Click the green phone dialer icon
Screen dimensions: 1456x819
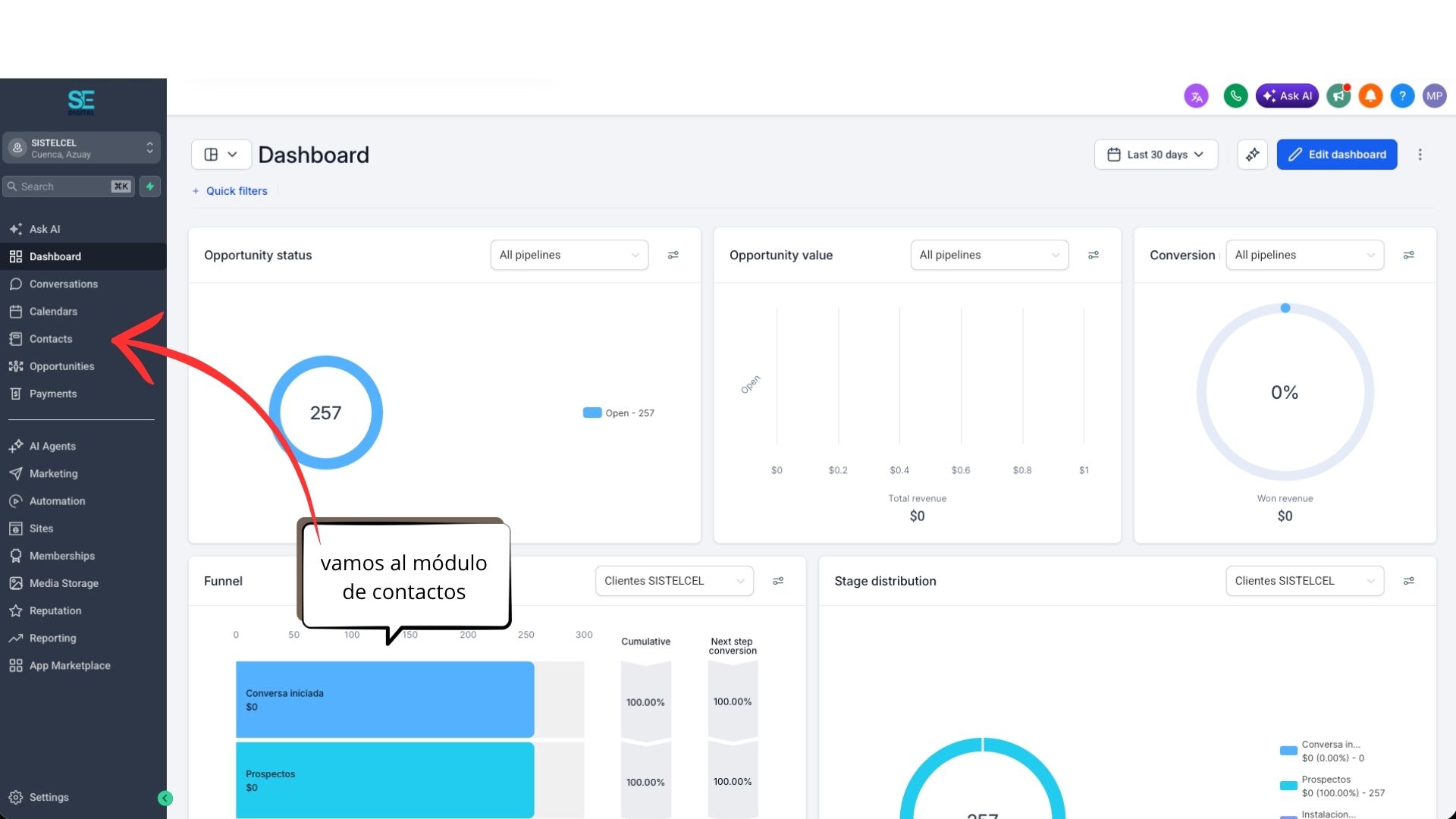tap(1235, 96)
